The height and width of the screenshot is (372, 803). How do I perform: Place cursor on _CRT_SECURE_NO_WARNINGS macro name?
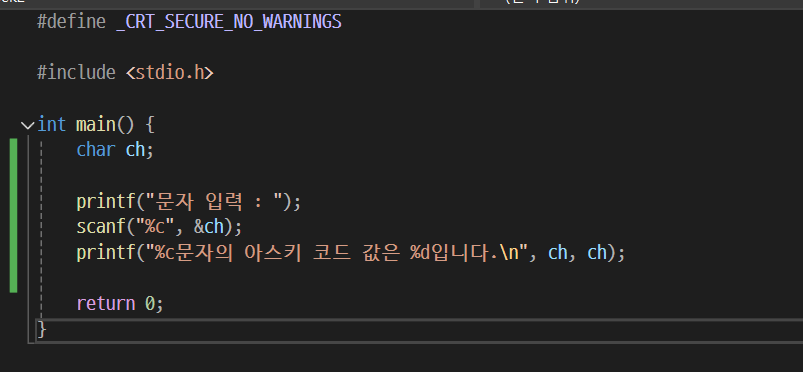[229, 22]
